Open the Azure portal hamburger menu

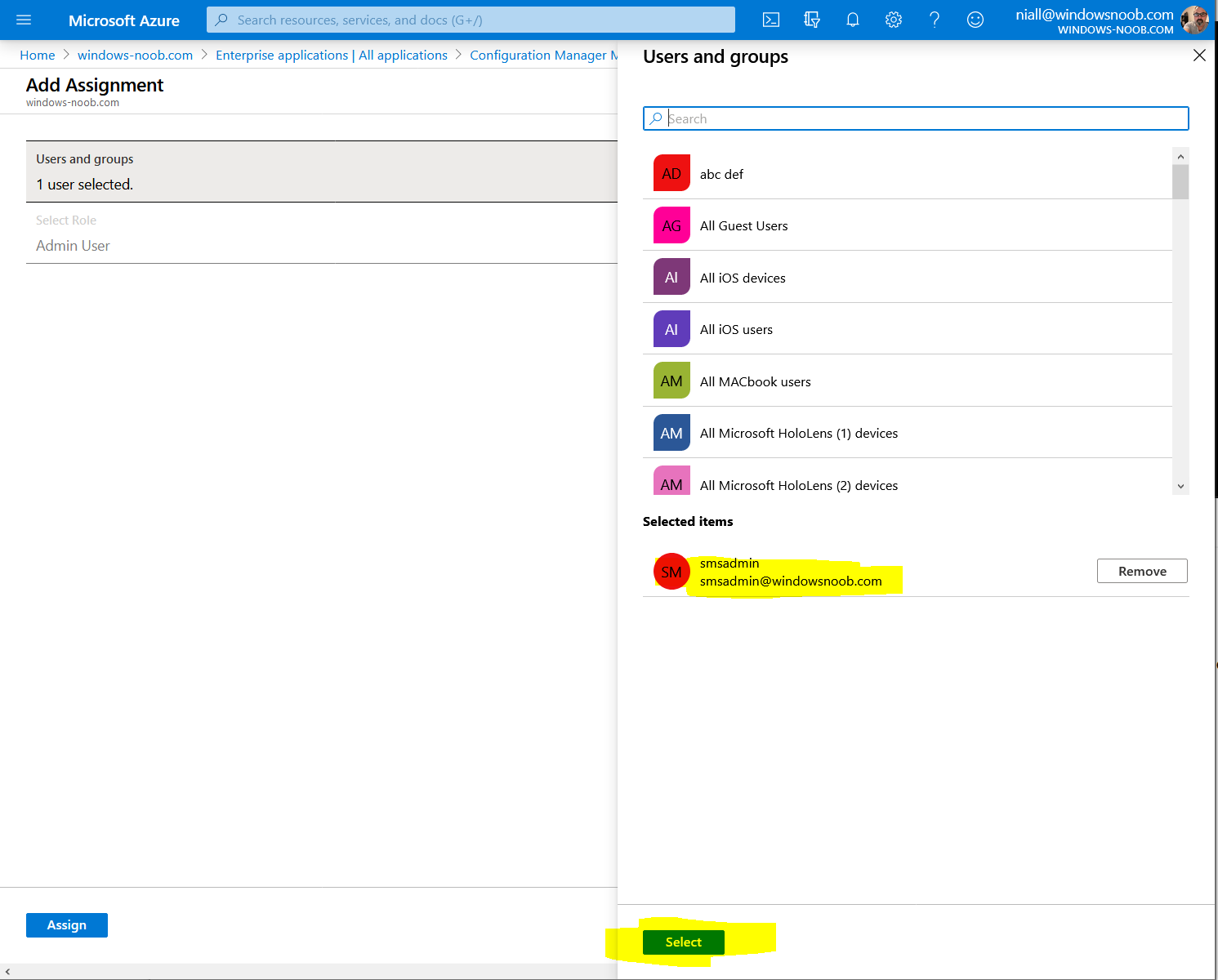click(24, 20)
